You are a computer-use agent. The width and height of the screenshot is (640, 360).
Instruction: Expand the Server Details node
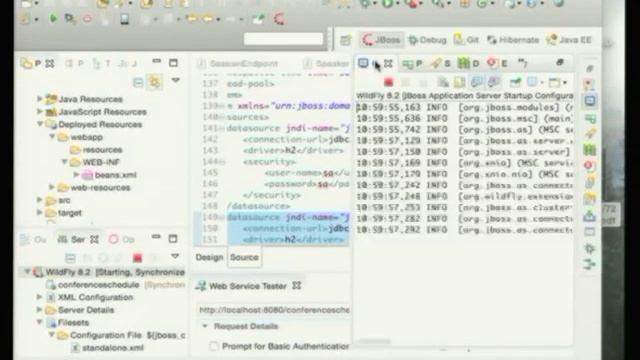click(x=40, y=309)
